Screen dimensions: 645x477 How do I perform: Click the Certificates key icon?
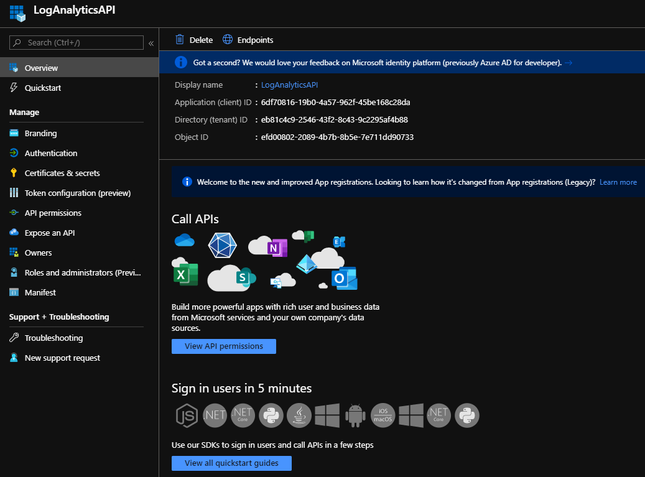[x=14, y=173]
